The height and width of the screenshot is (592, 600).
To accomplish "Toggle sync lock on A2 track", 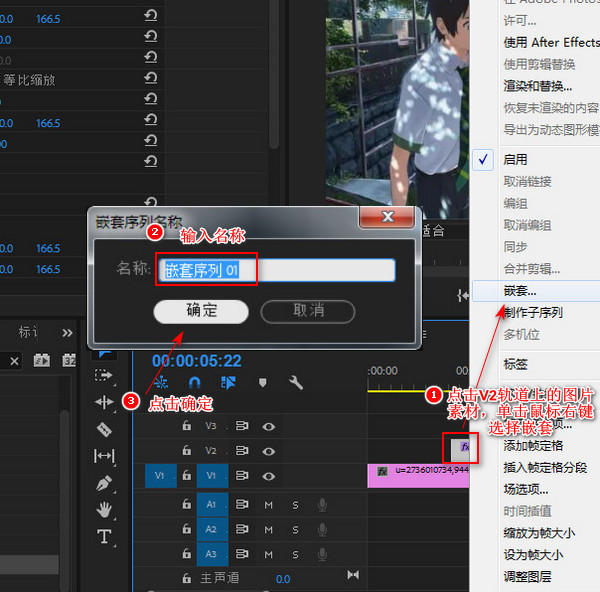I will 242,529.
